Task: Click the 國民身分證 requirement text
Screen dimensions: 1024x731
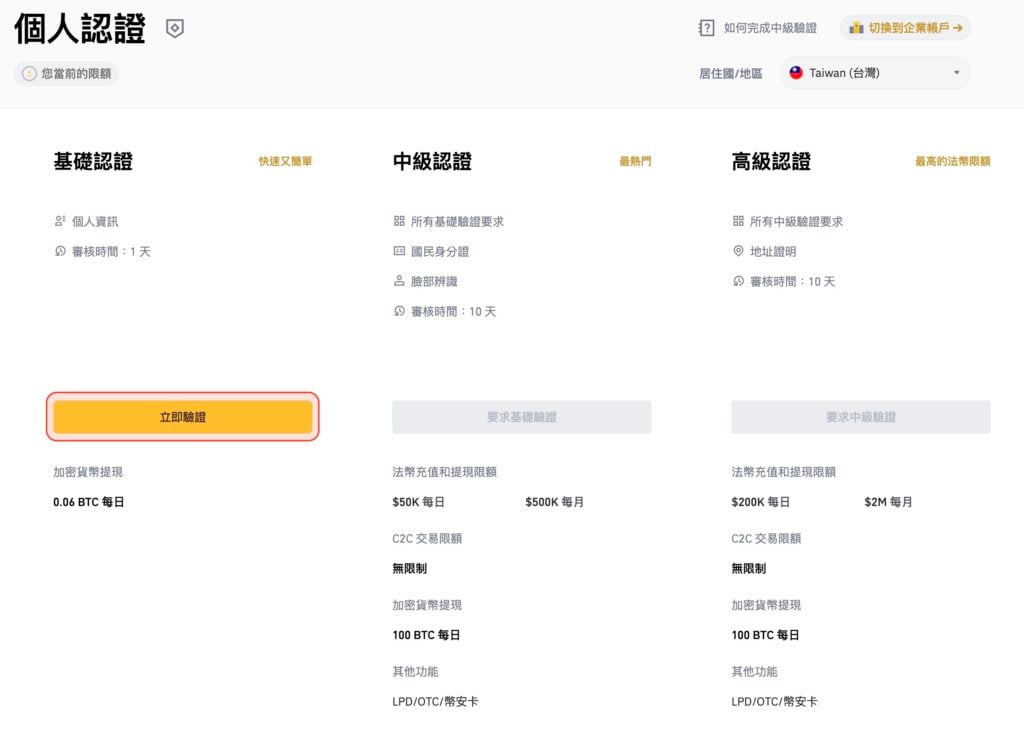Action: point(440,252)
